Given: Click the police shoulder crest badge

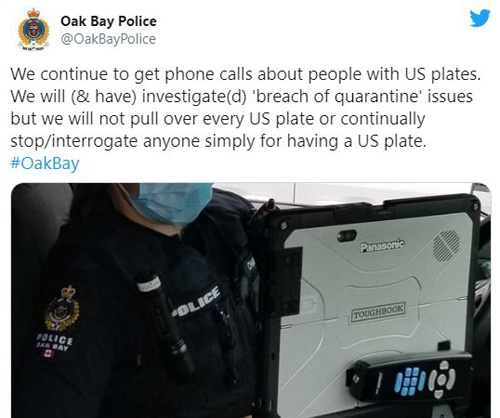Looking at the screenshot, I should [62, 309].
